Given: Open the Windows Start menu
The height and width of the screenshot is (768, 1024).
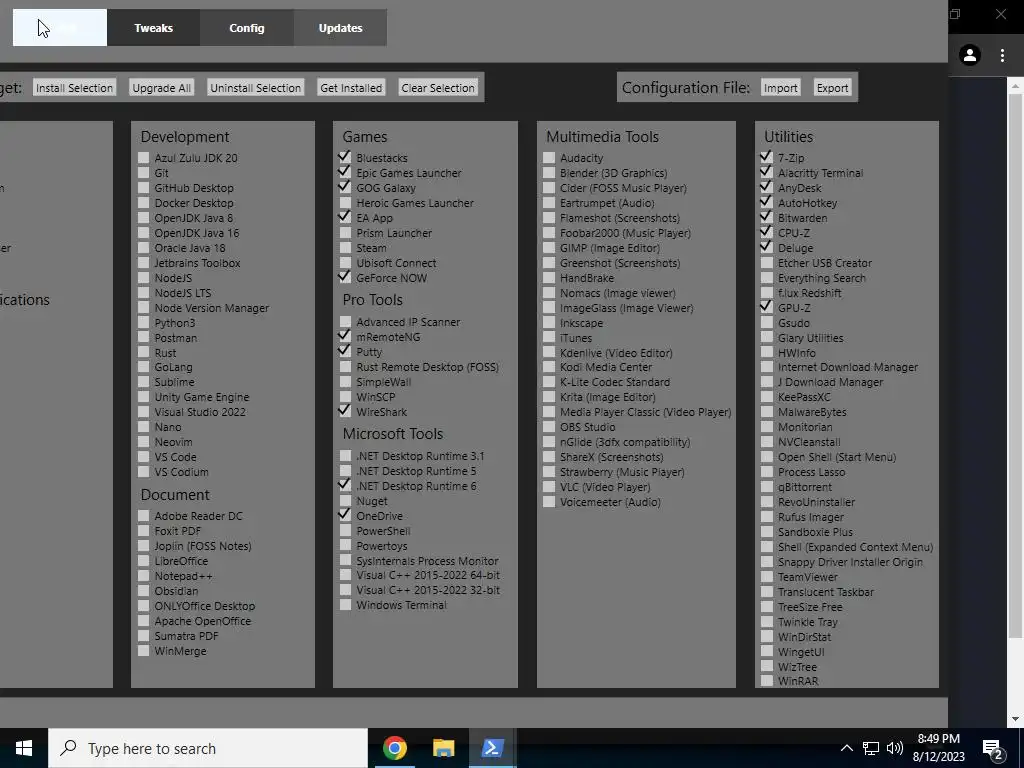Looking at the screenshot, I should (24, 748).
